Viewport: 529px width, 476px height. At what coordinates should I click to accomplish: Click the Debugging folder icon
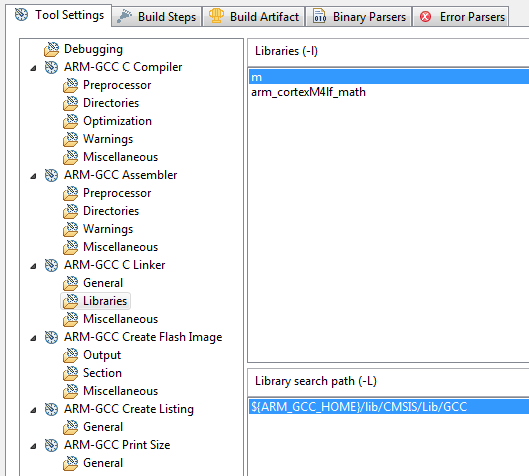(51, 49)
